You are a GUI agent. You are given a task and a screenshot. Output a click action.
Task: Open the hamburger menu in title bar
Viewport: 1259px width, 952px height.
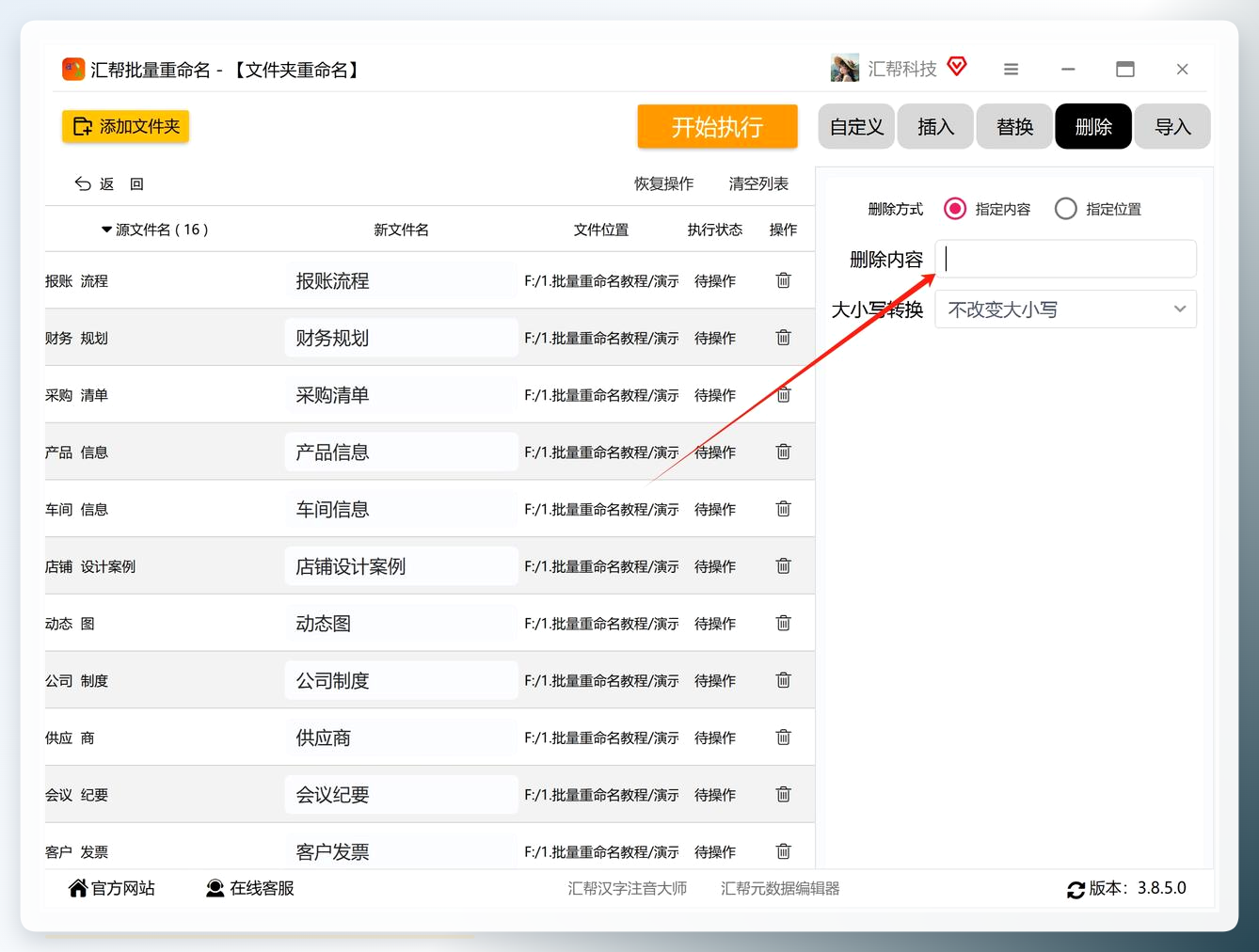tap(1012, 69)
